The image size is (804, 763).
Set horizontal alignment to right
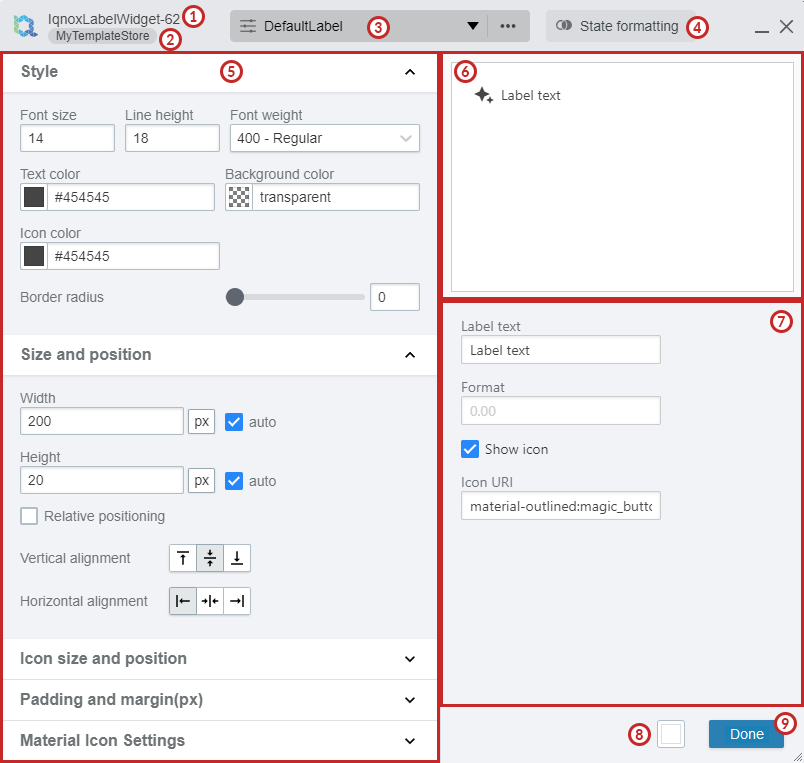pos(236,601)
